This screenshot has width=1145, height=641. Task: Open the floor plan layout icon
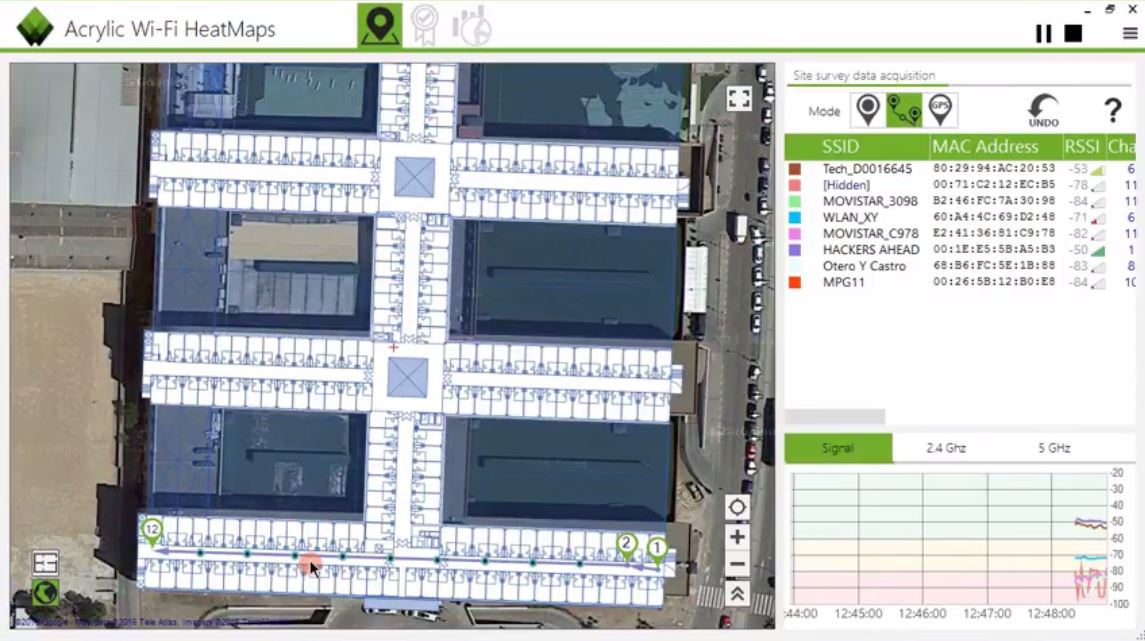pos(45,562)
